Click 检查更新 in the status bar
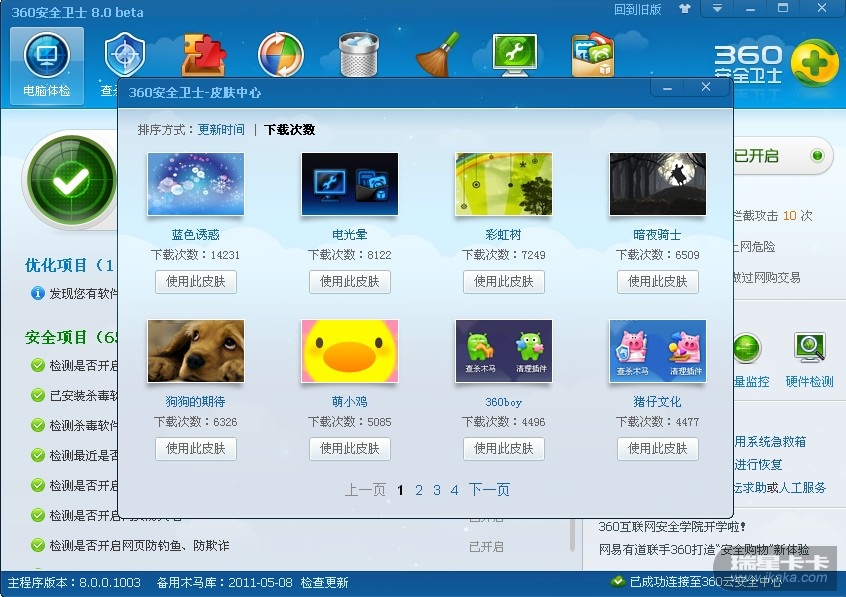846x597 pixels. (x=324, y=583)
